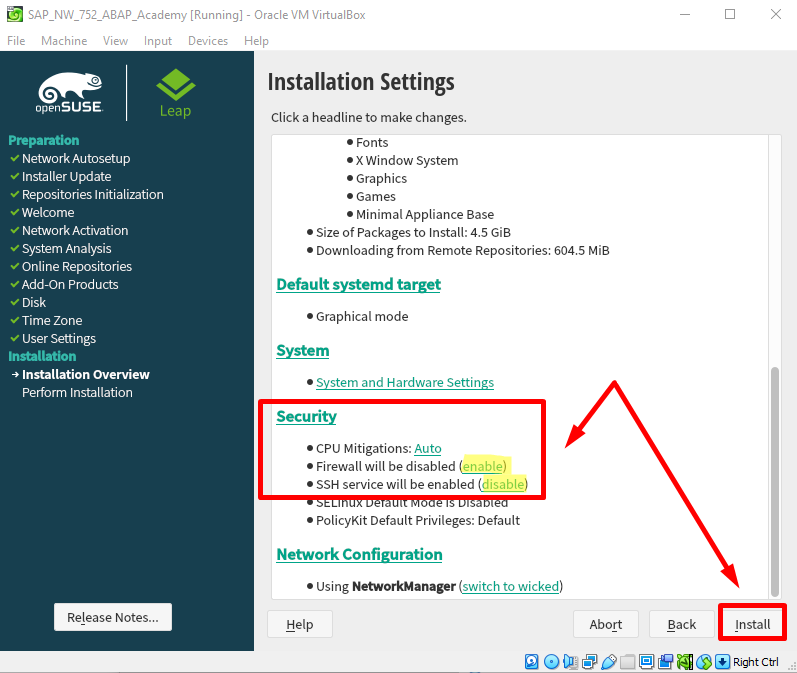Click 'Downloading from Remote Repositories' line
The image size is (797, 673).
[463, 250]
